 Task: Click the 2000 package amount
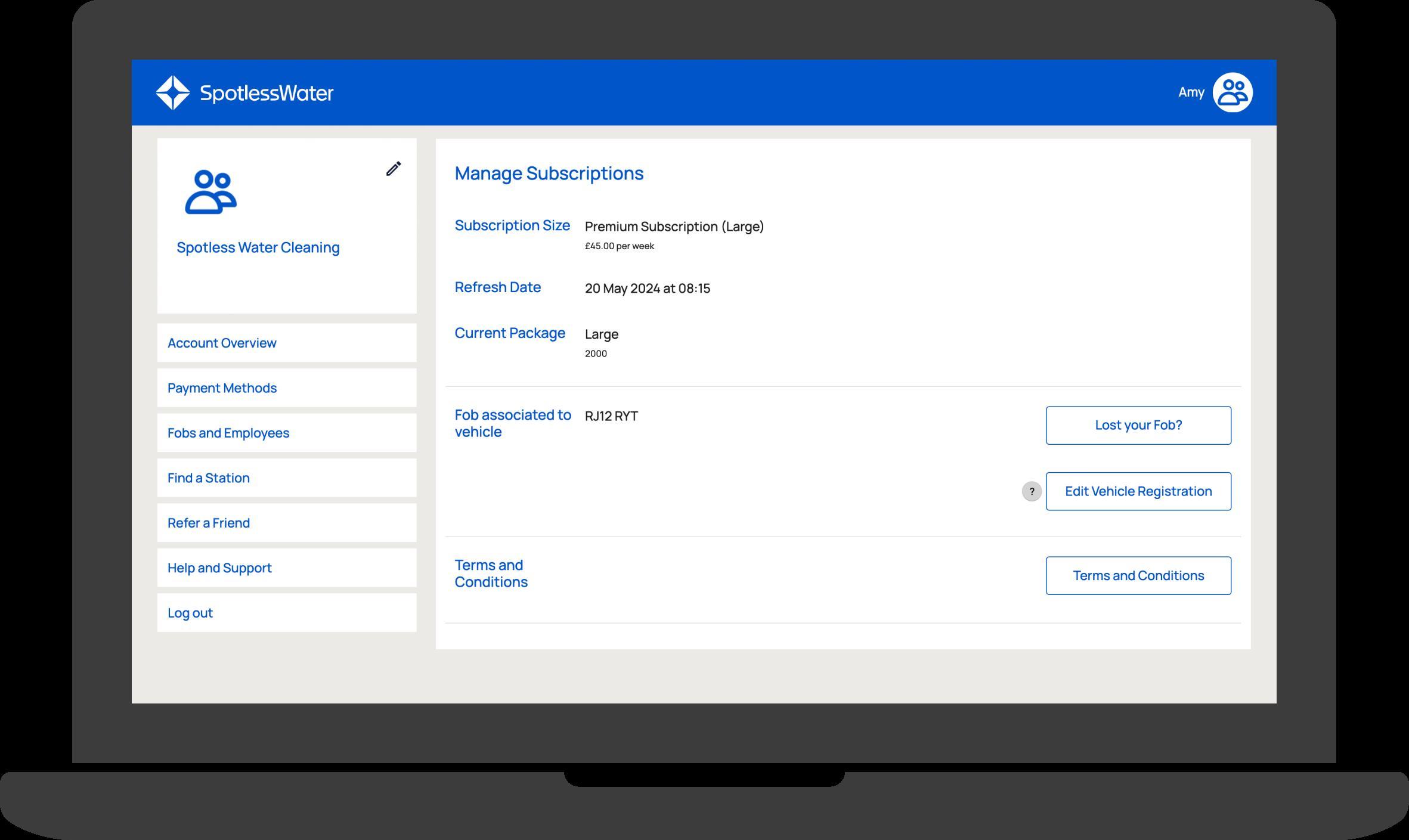596,354
